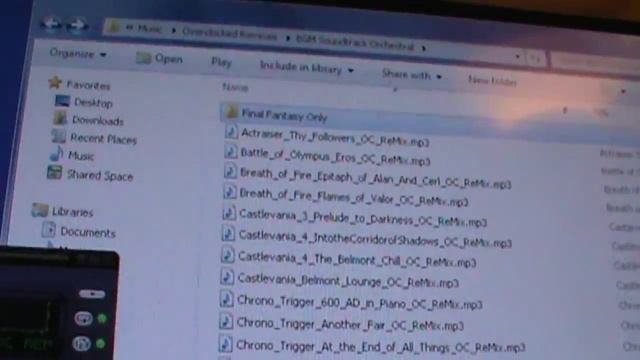Click the Castlevania 3 Prelude mp3 icon
The width and height of the screenshot is (640, 360).
point(229,213)
